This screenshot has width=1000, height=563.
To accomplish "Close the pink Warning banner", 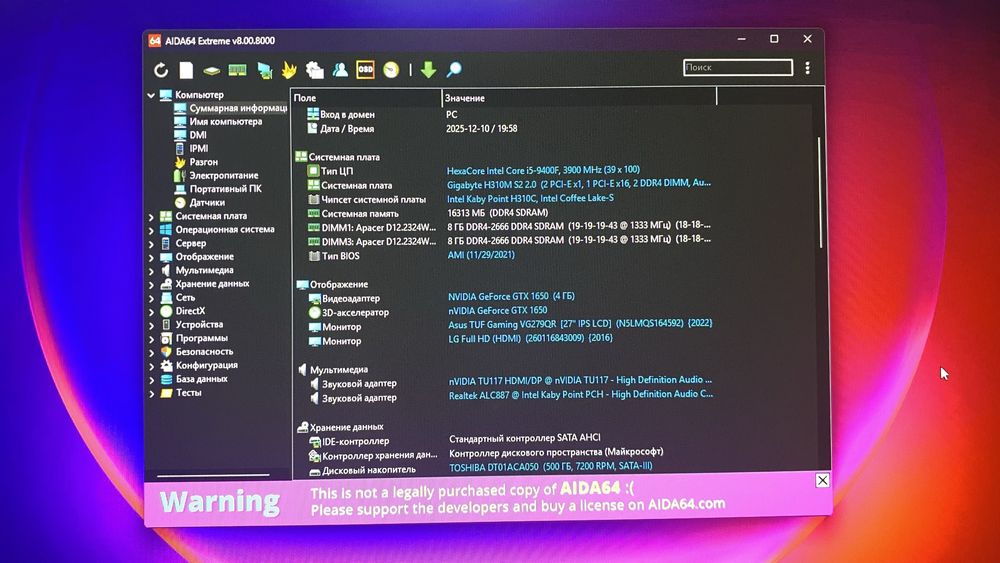I will tap(822, 480).
